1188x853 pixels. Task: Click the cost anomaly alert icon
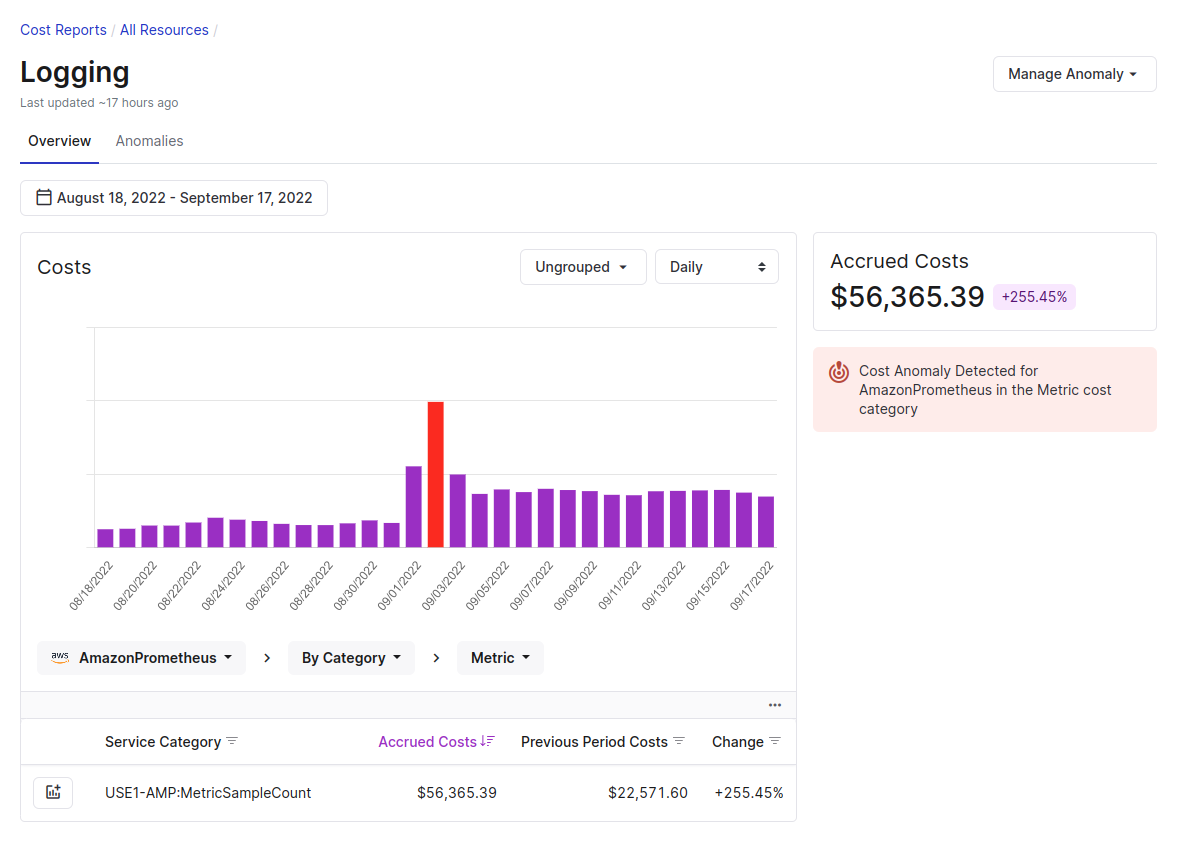coord(839,371)
